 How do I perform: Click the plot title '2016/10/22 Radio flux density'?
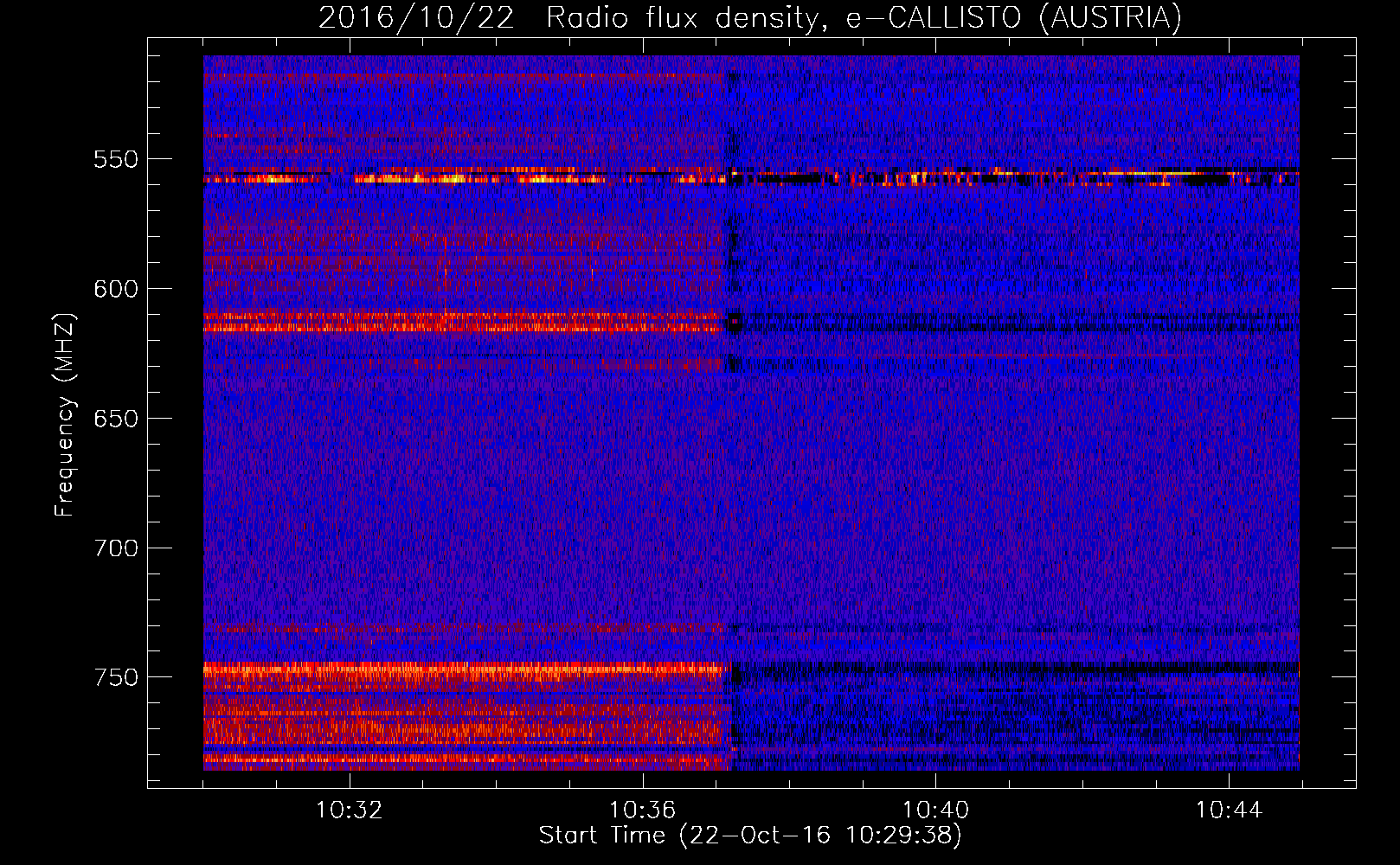pos(749,17)
